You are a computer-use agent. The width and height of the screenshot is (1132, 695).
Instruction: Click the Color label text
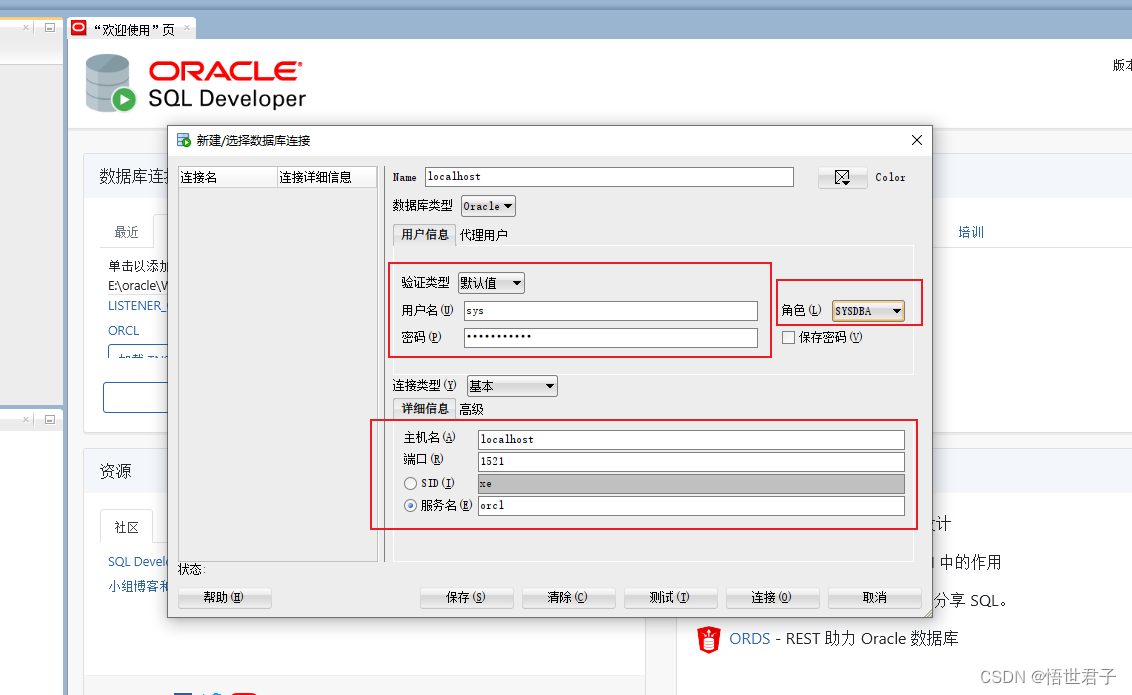(890, 178)
